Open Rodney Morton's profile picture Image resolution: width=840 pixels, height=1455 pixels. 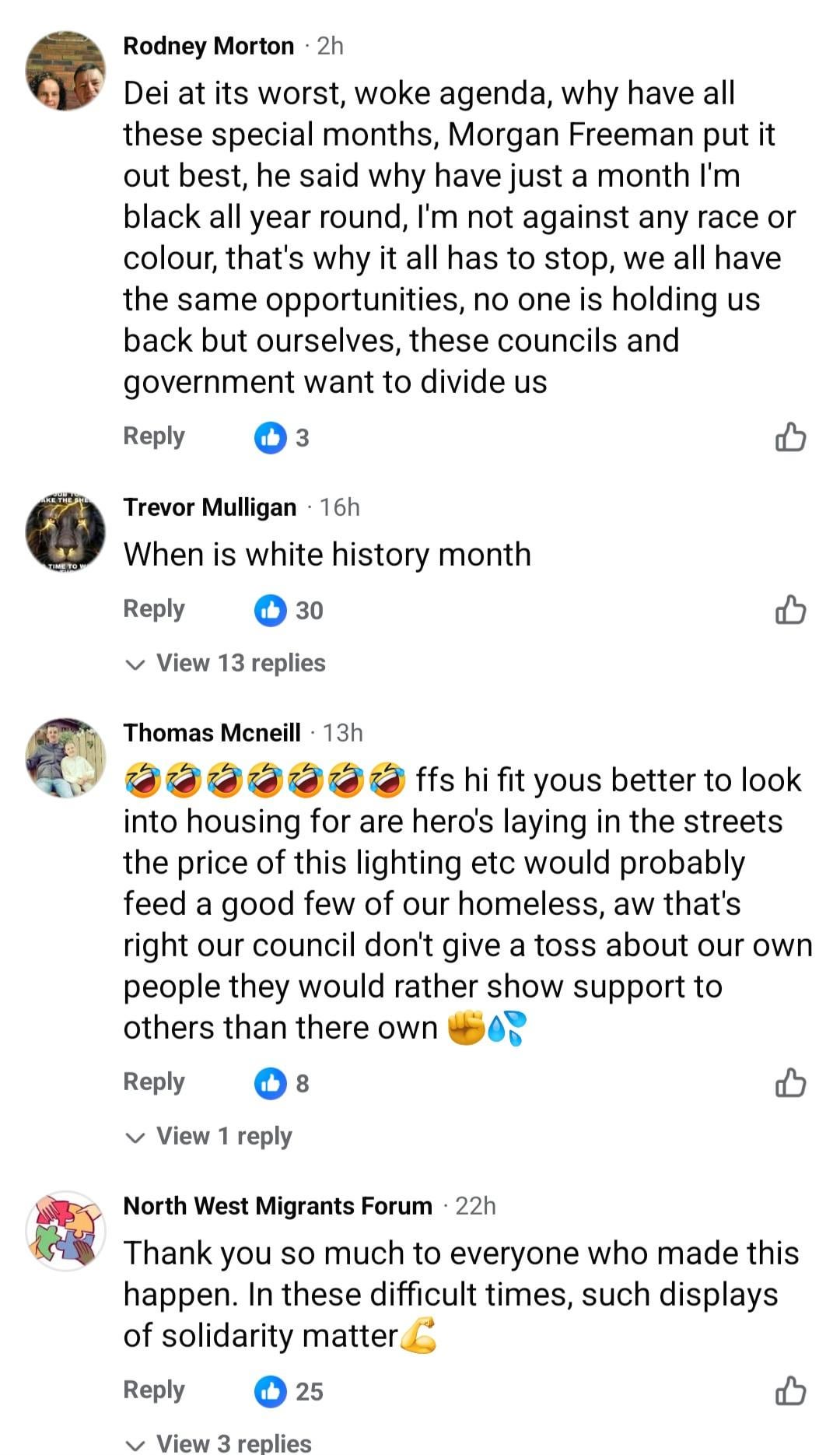[66, 72]
